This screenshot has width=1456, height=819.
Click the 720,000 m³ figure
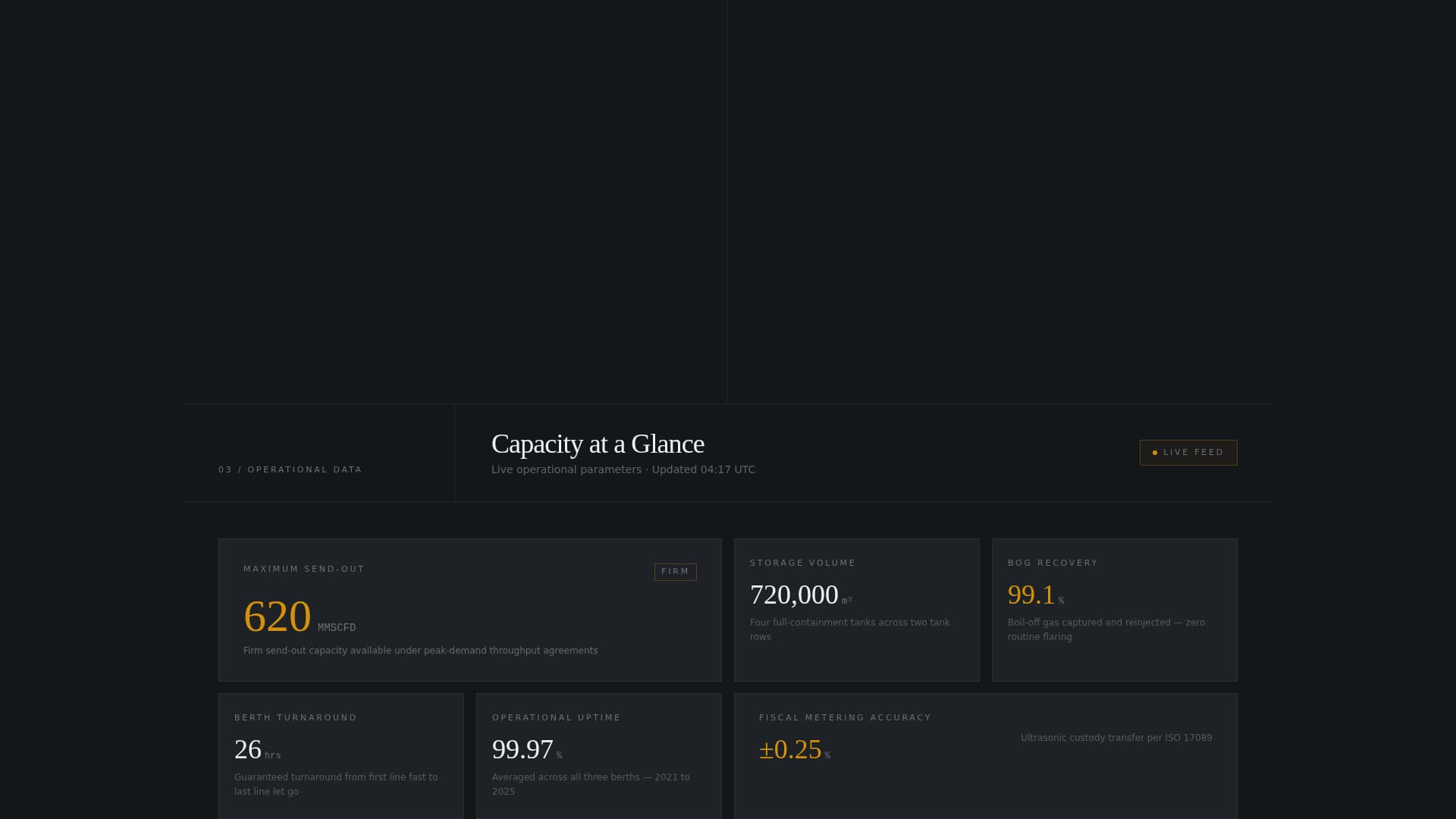tap(793, 596)
